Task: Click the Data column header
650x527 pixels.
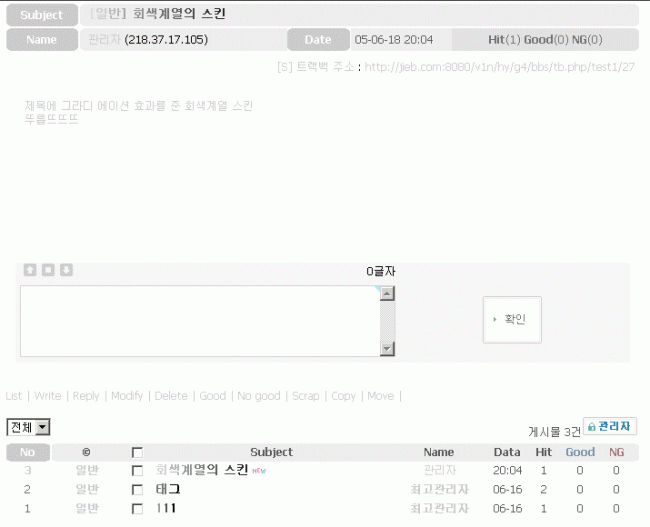Action: click(507, 452)
